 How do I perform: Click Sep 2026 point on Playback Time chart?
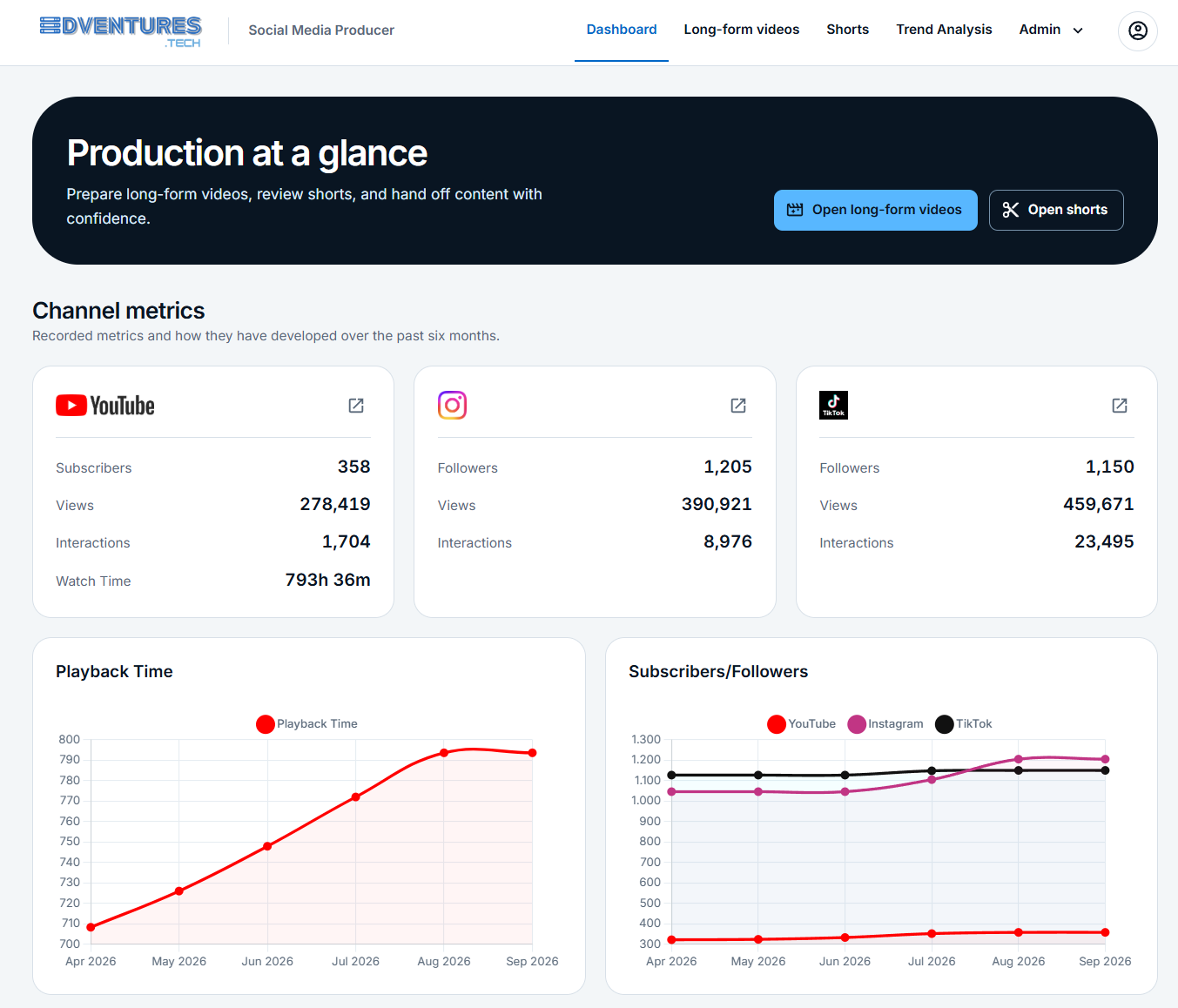[x=532, y=753]
